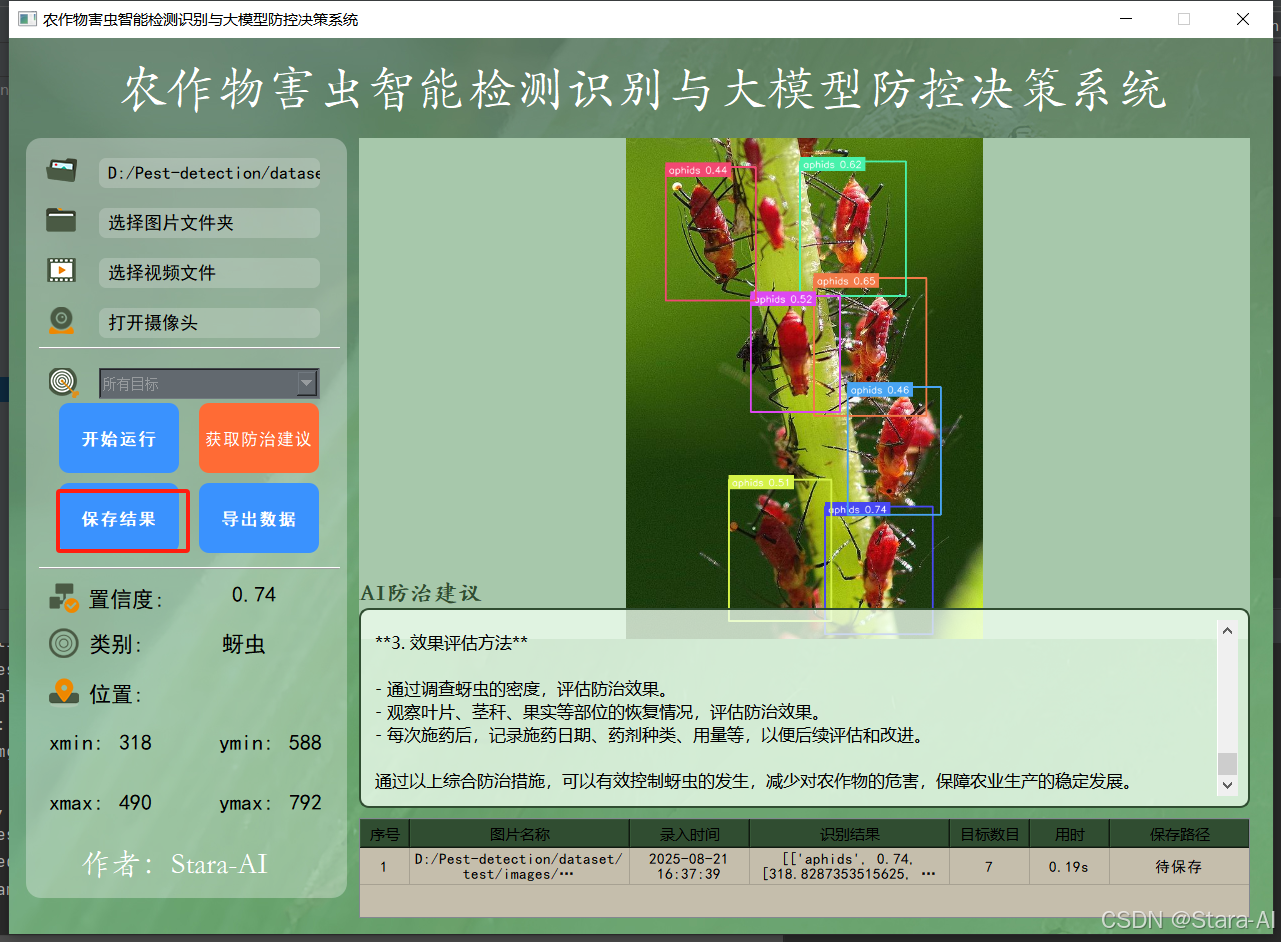Click the webcam camera icon
Screen dimensions: 1281x942
click(62, 321)
